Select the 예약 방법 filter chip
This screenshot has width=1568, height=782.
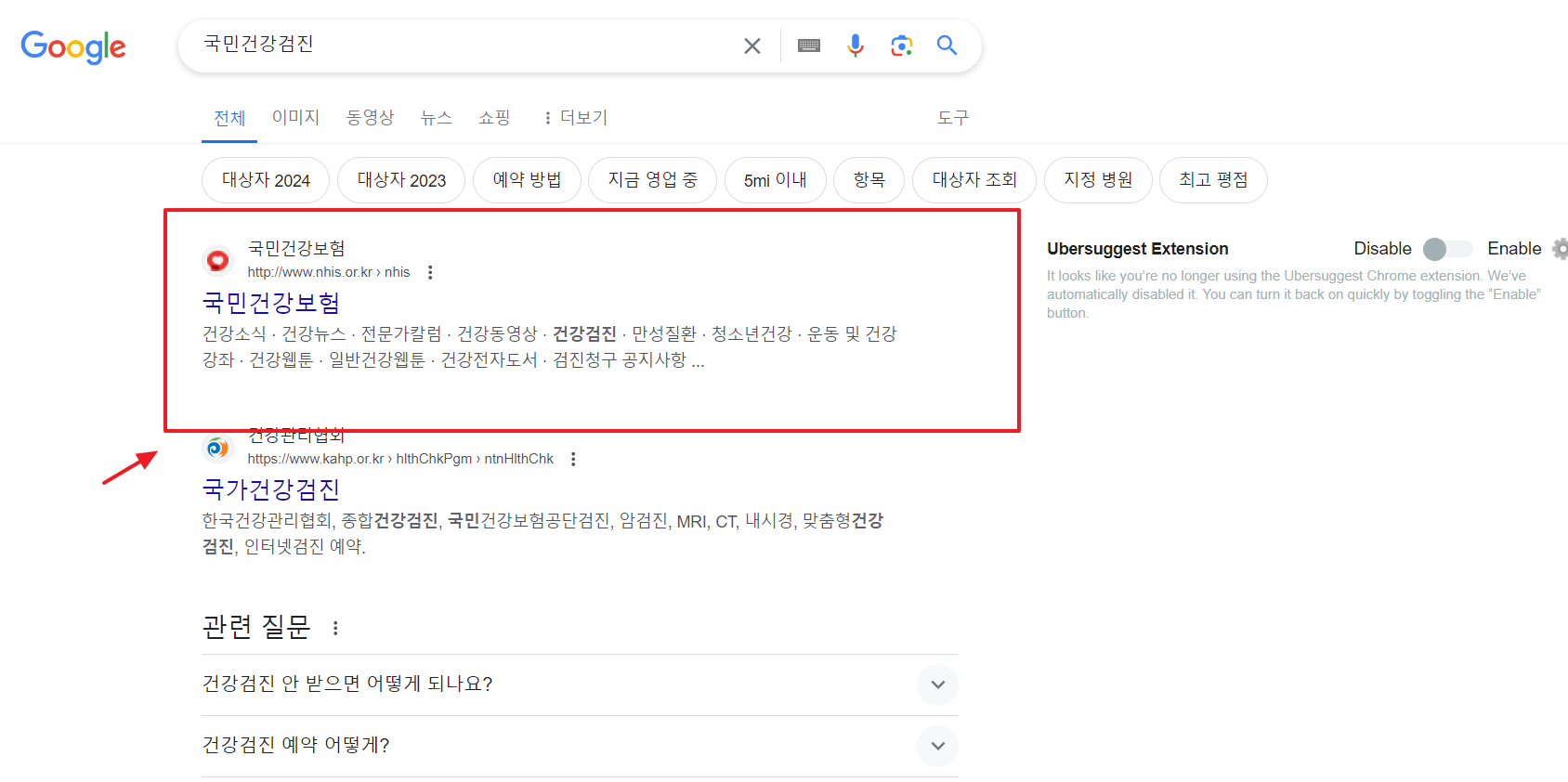[527, 180]
